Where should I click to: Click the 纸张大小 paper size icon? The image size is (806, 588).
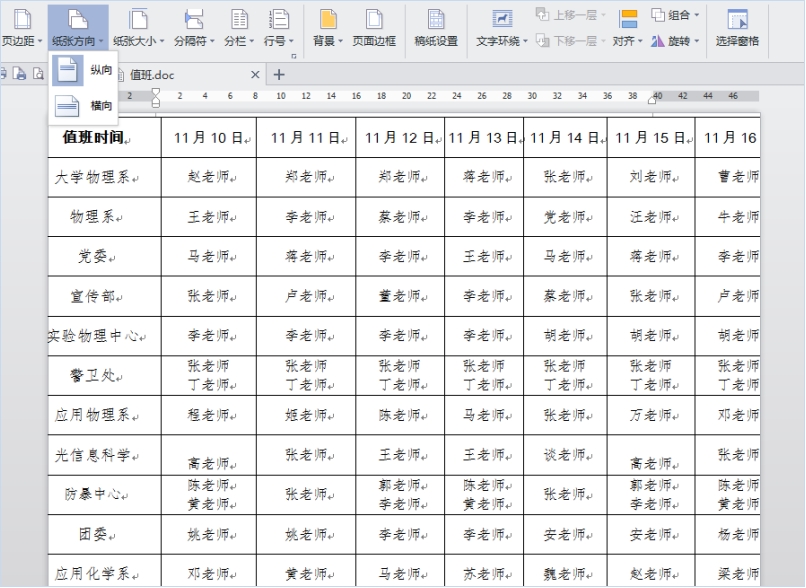point(138,20)
